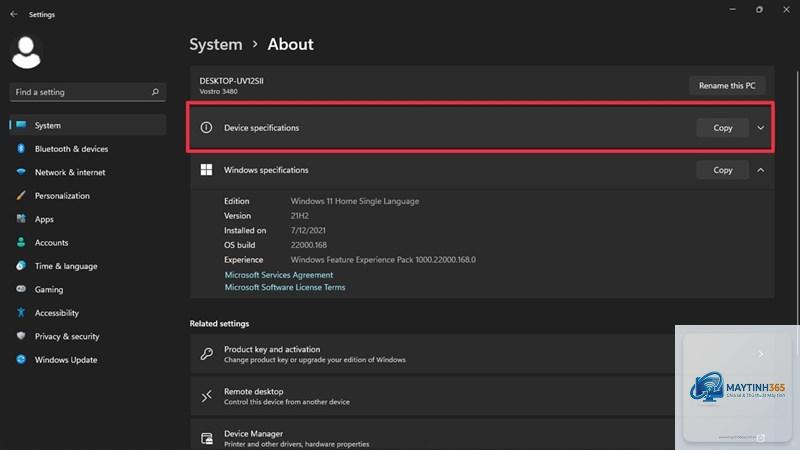Click Rename this PC button
The height and width of the screenshot is (450, 800).
[x=727, y=86]
